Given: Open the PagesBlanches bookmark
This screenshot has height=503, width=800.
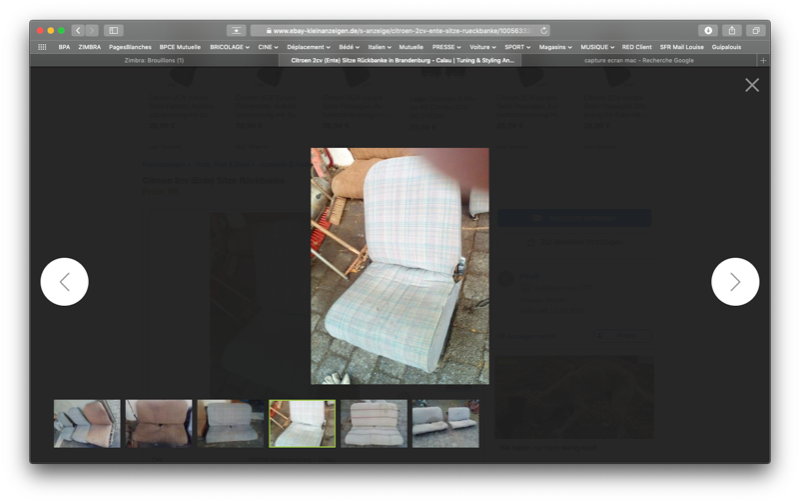Looking at the screenshot, I should point(128,47).
